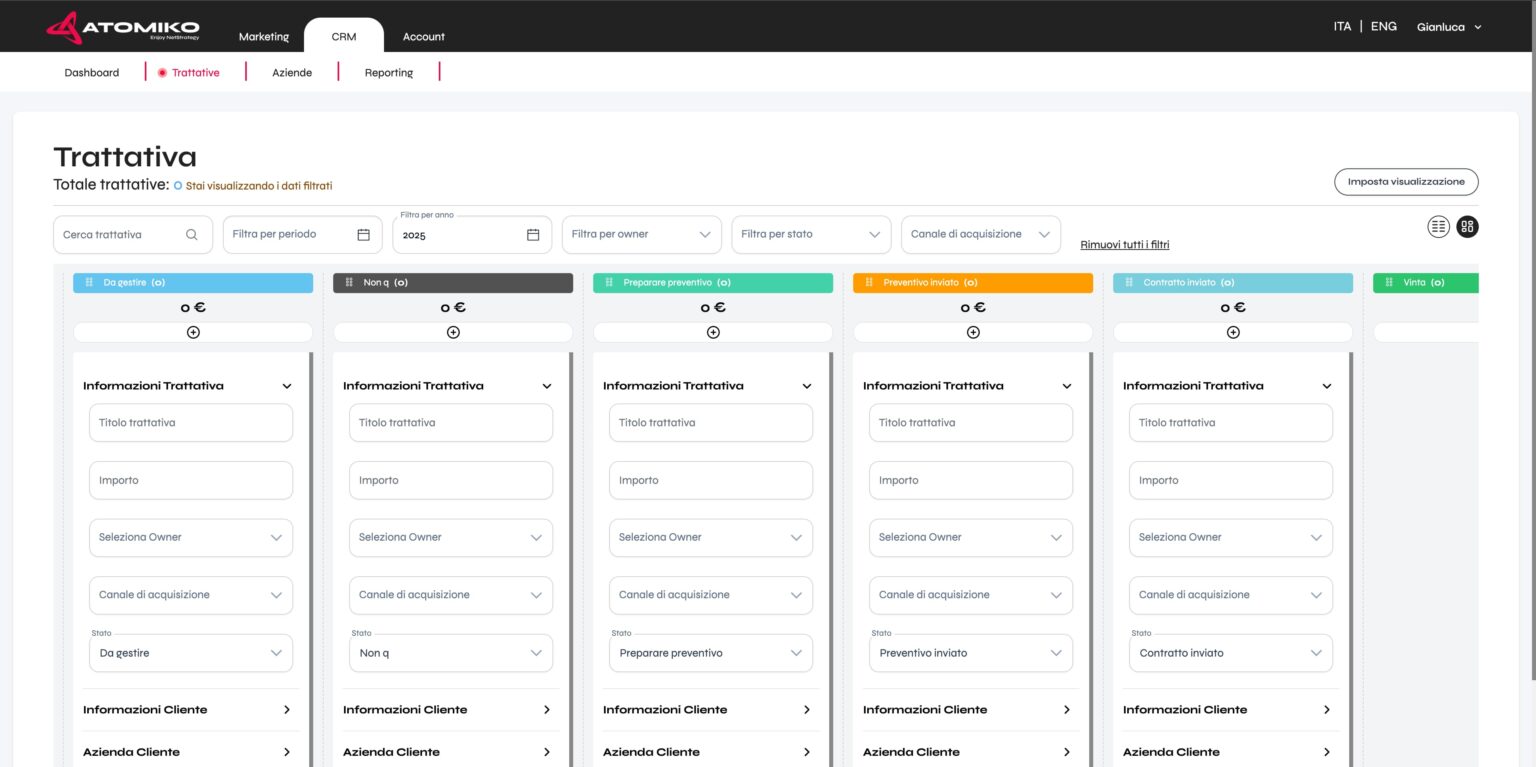Click Imposta visualizzazione button

[1405, 182]
